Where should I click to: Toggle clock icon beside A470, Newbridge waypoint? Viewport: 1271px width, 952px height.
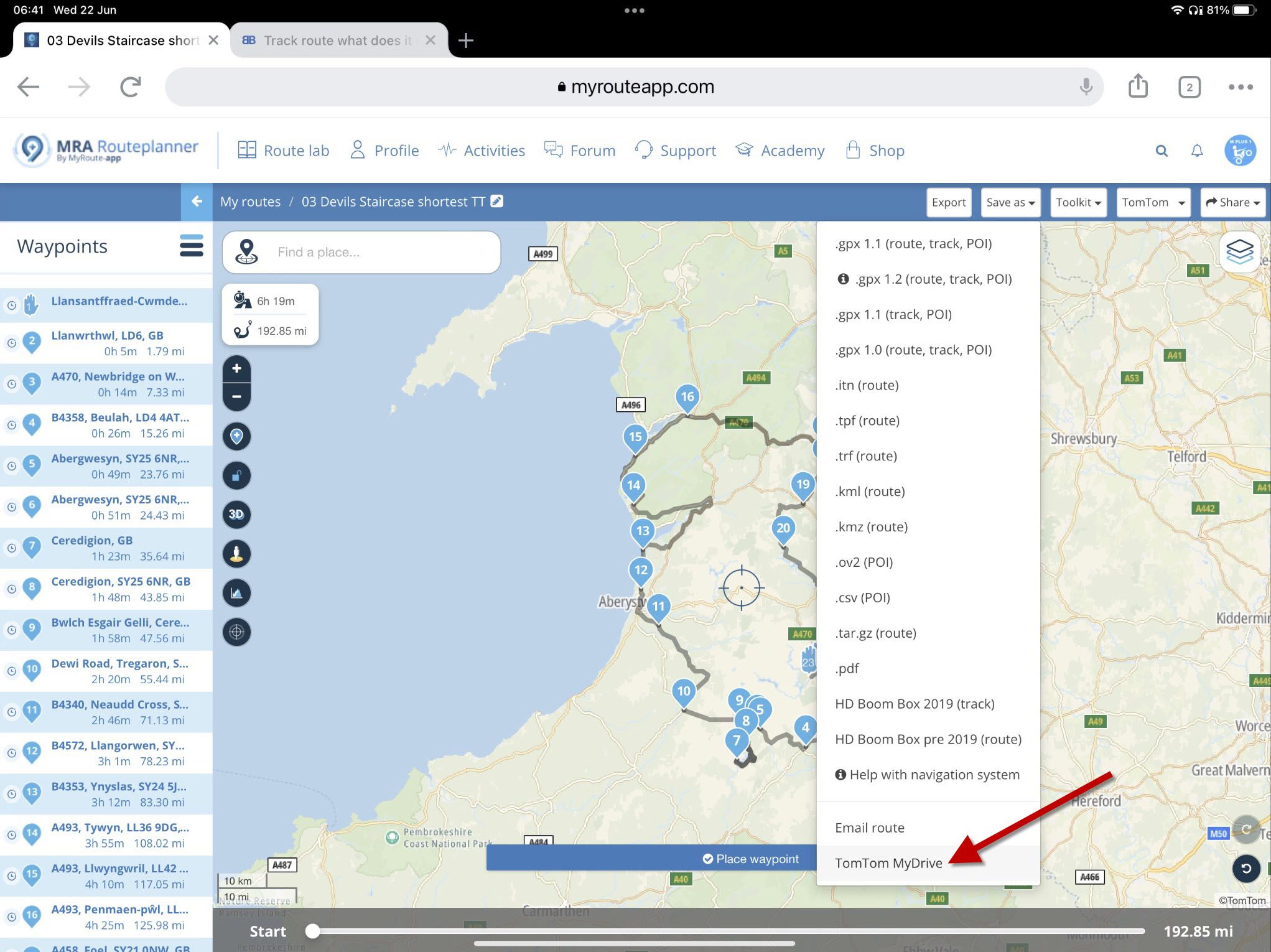[11, 385]
